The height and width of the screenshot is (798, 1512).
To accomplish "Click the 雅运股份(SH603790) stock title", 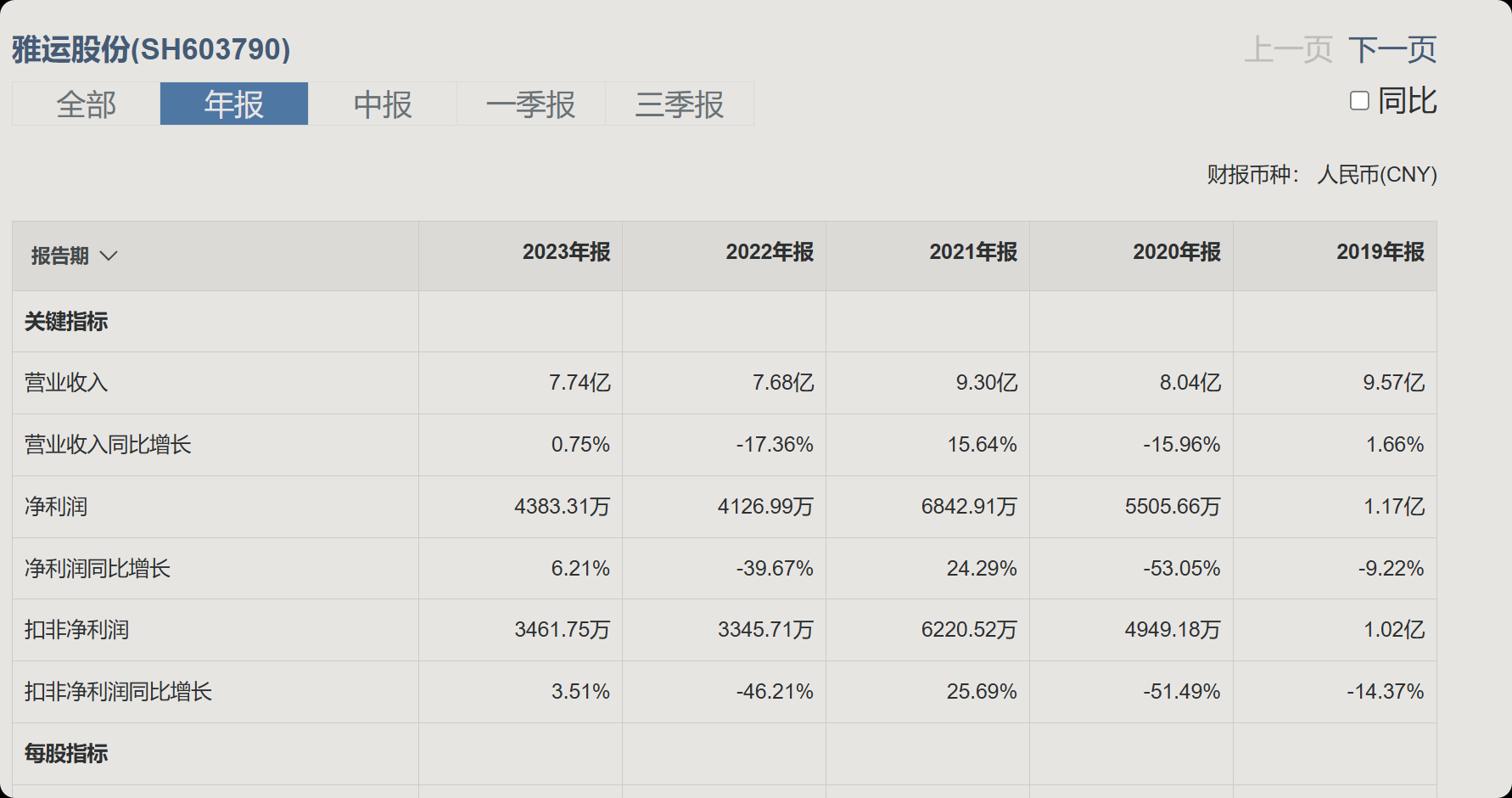I will click(151, 49).
